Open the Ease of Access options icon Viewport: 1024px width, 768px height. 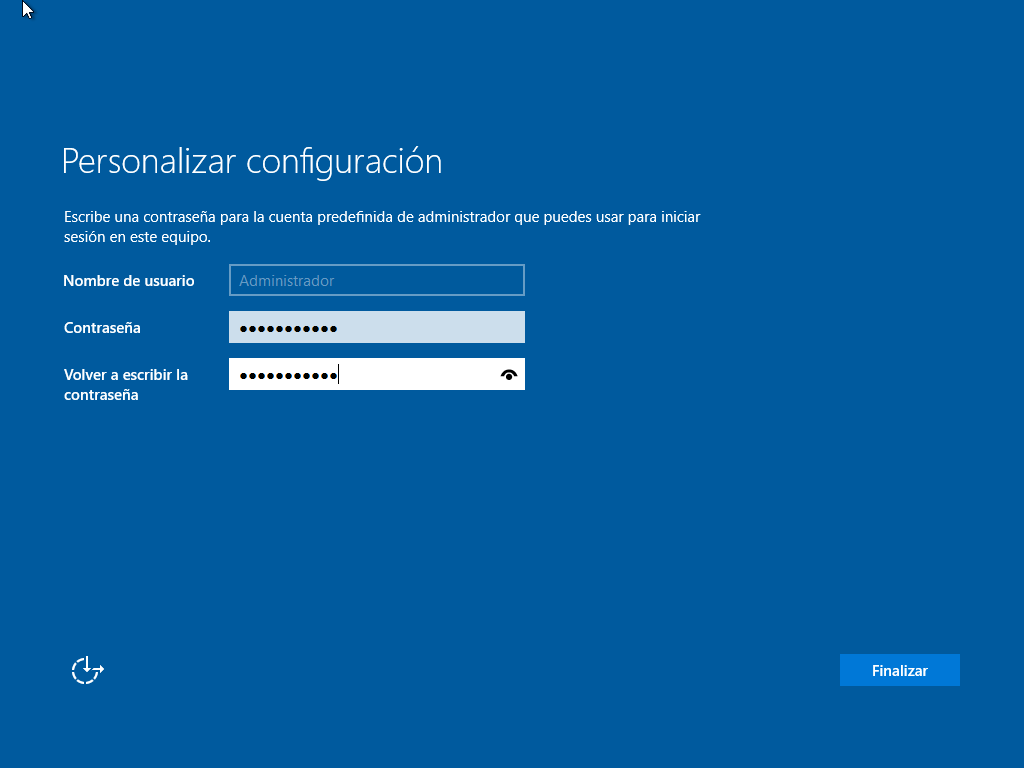tap(87, 670)
